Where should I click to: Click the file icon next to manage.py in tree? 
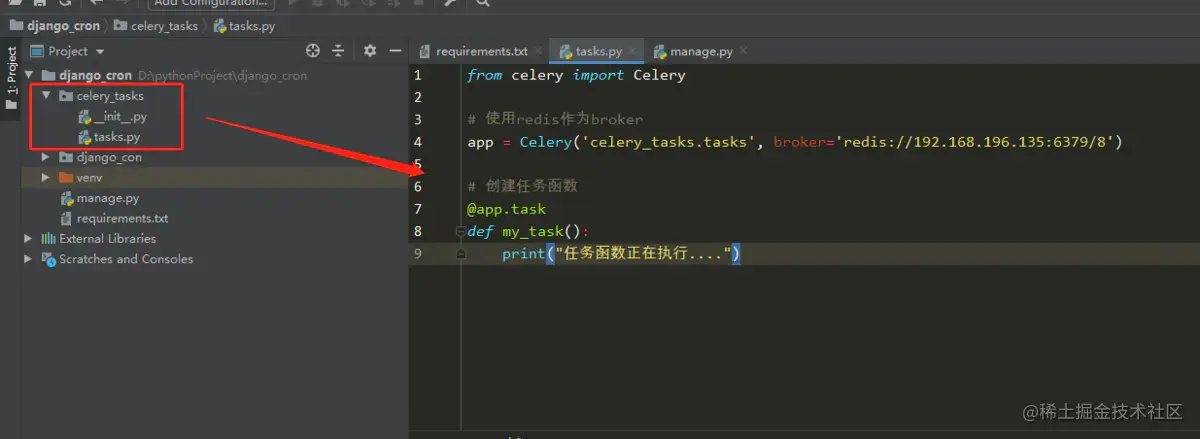tap(67, 198)
